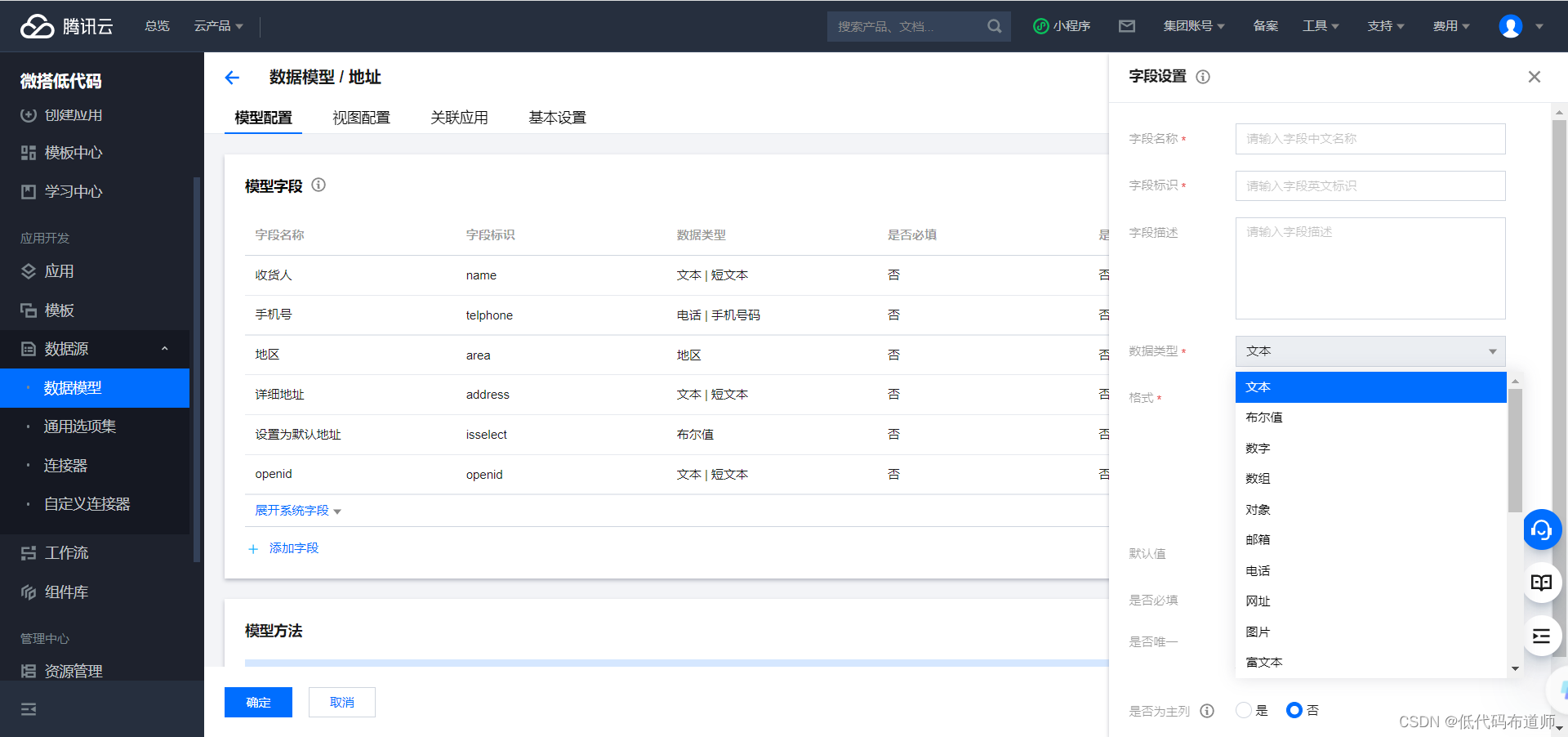This screenshot has height=737, width=1568.
Task: Close the 字段设置 panel
Action: click(x=1535, y=77)
